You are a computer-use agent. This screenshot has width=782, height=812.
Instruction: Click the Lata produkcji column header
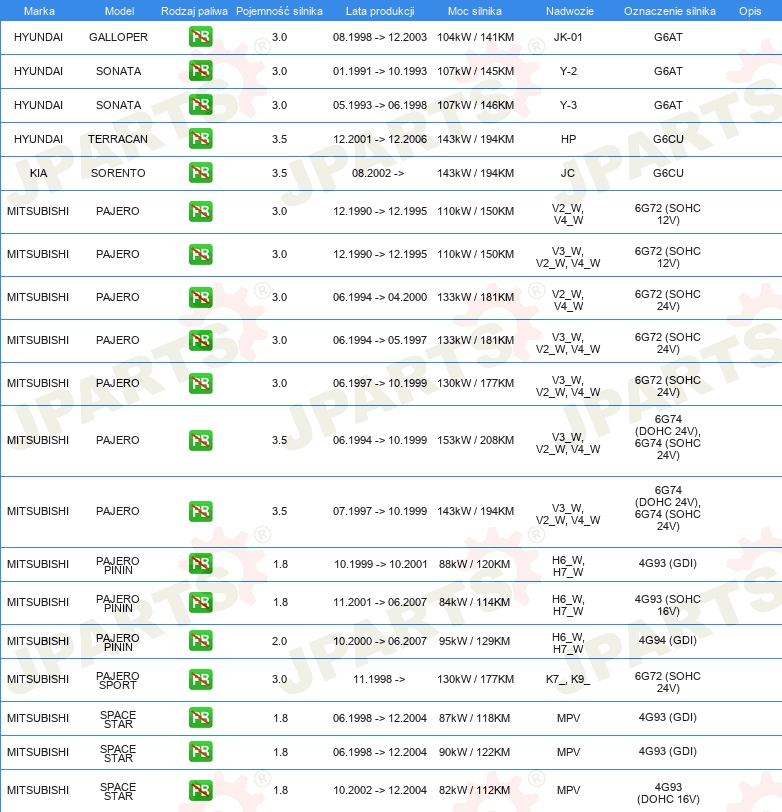click(380, 11)
